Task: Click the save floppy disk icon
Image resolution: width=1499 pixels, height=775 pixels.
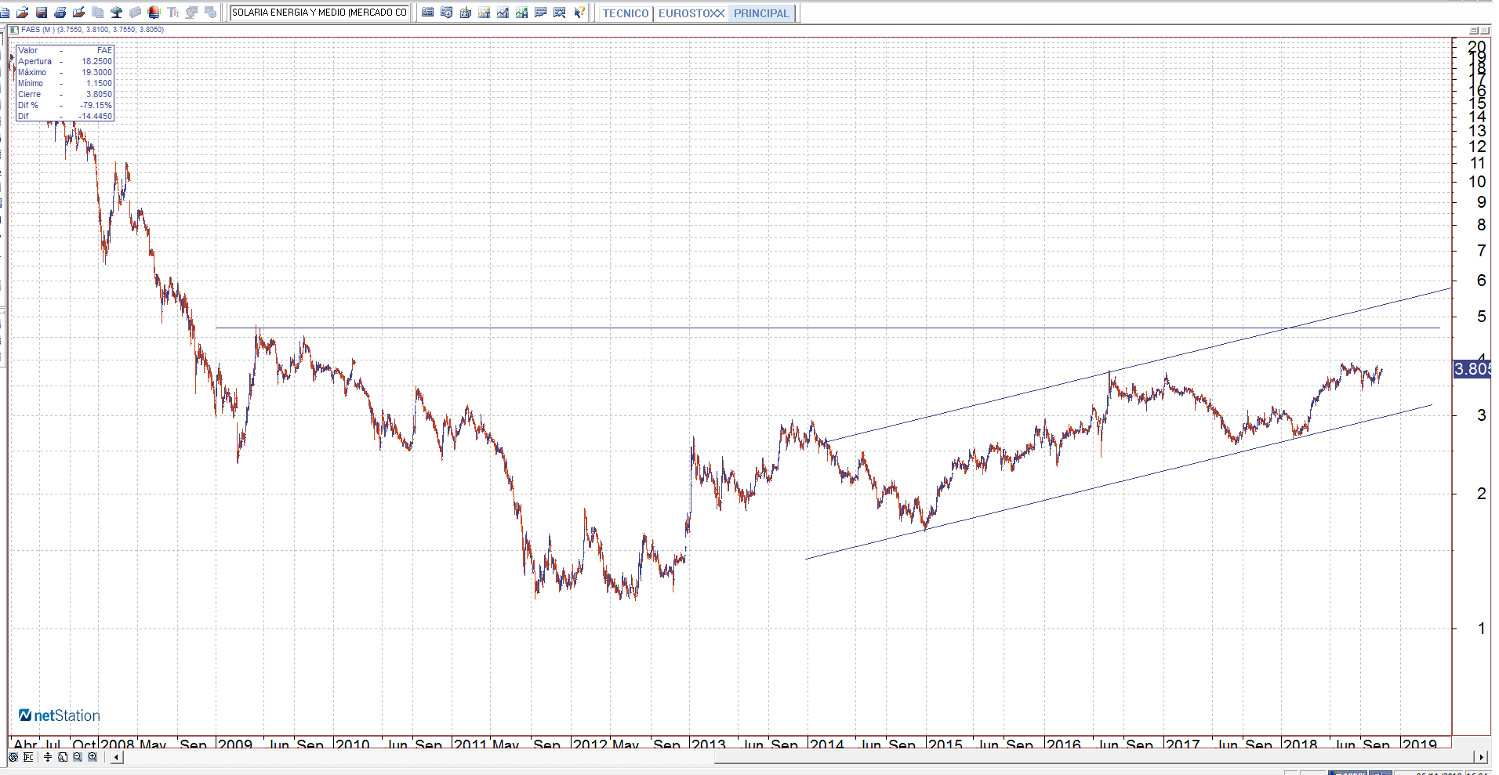Action: coord(41,13)
